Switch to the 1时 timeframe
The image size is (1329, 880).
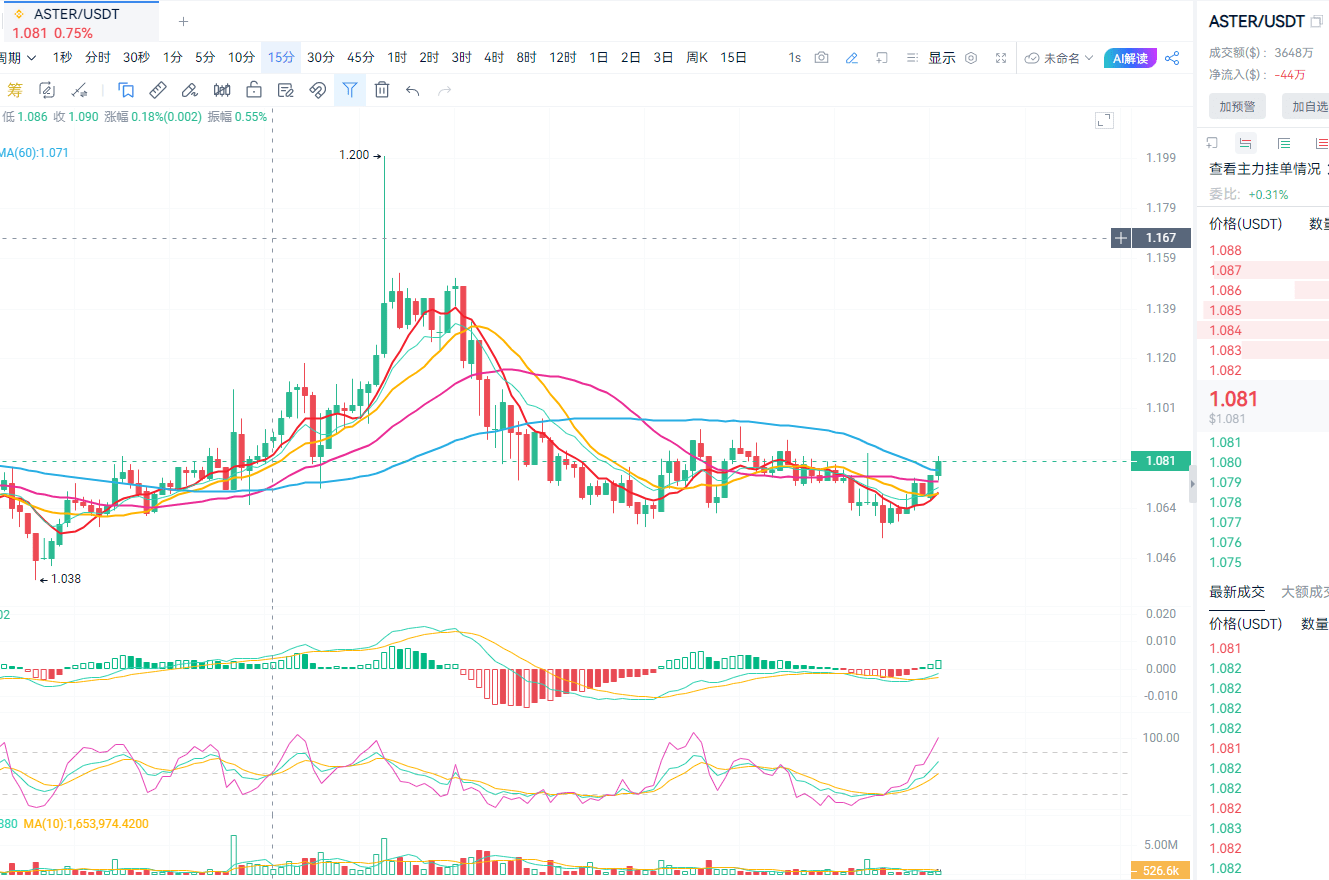(397, 58)
